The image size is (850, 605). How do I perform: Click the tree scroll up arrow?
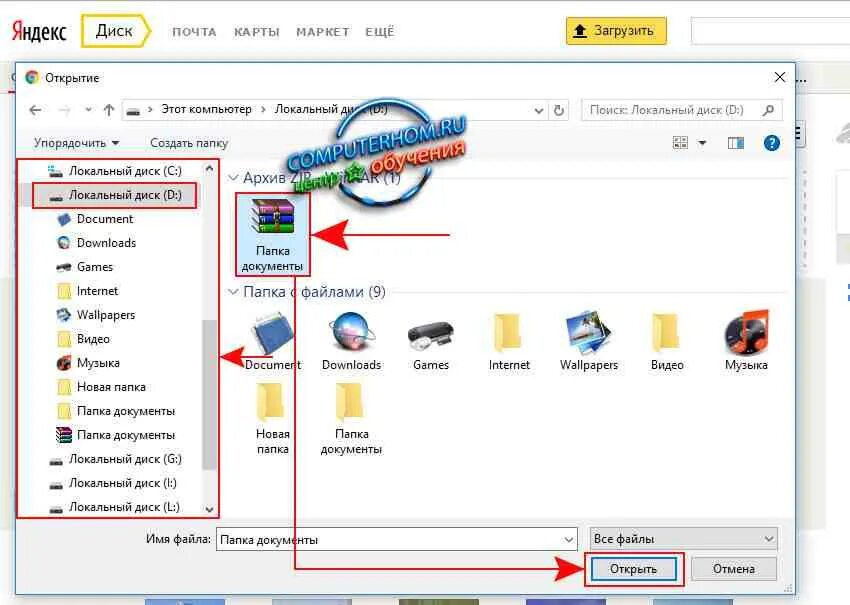pos(209,169)
